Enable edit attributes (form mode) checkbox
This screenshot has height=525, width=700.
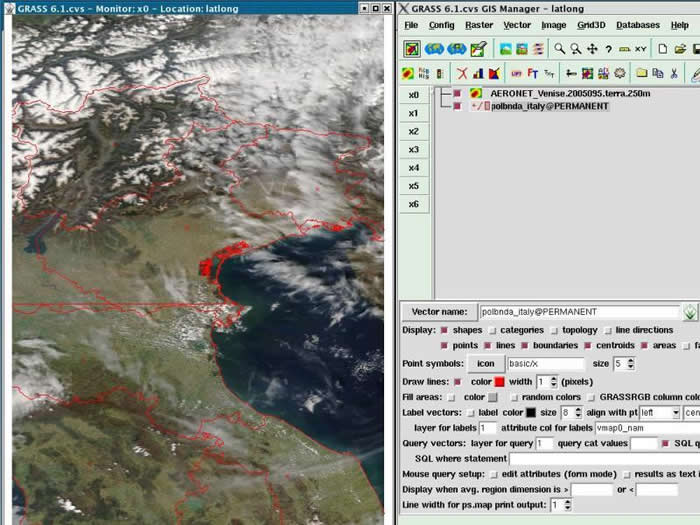493,474
